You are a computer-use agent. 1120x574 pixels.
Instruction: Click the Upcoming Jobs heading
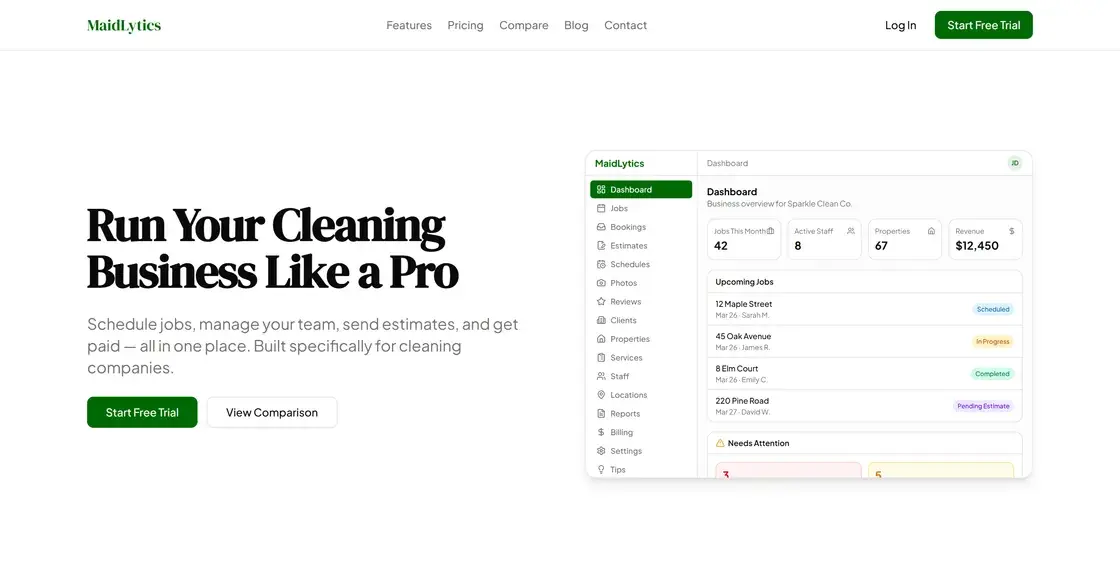click(744, 282)
